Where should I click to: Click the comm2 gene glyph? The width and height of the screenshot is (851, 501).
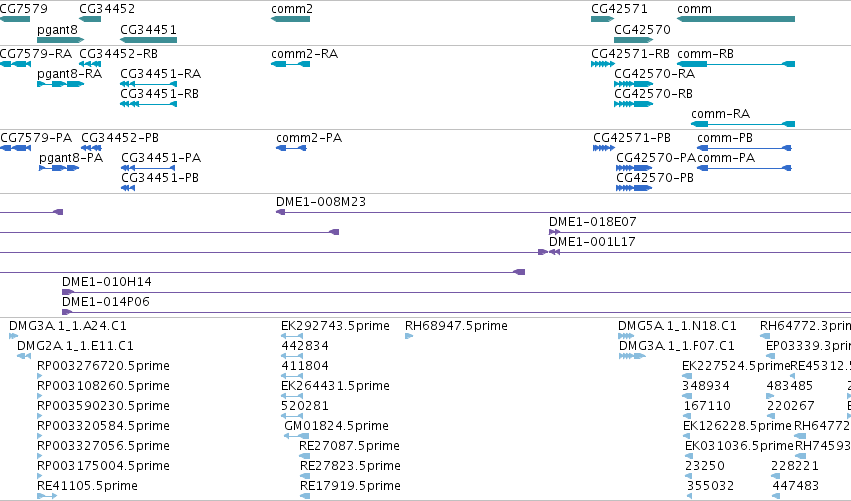(290, 19)
